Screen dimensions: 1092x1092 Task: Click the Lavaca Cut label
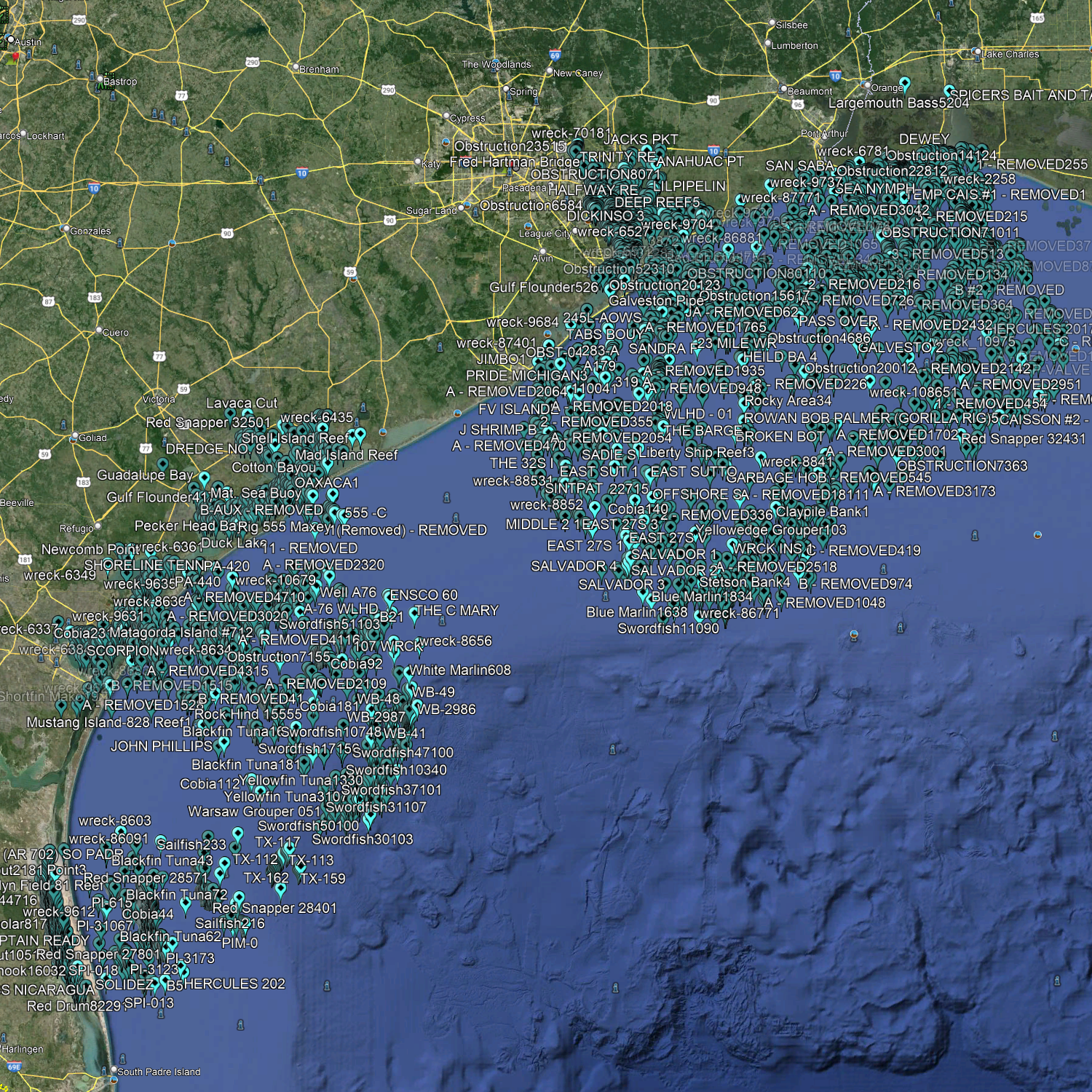click(242, 403)
